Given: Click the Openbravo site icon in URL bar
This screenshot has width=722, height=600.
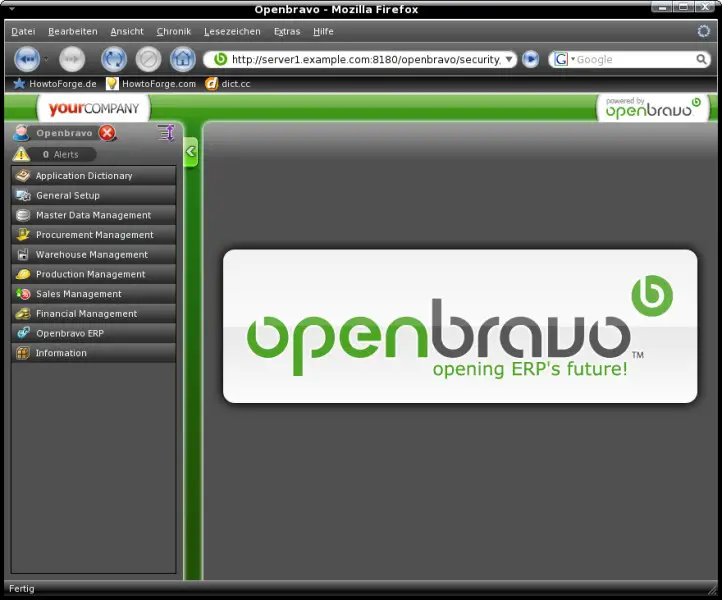Looking at the screenshot, I should pyautogui.click(x=221, y=59).
